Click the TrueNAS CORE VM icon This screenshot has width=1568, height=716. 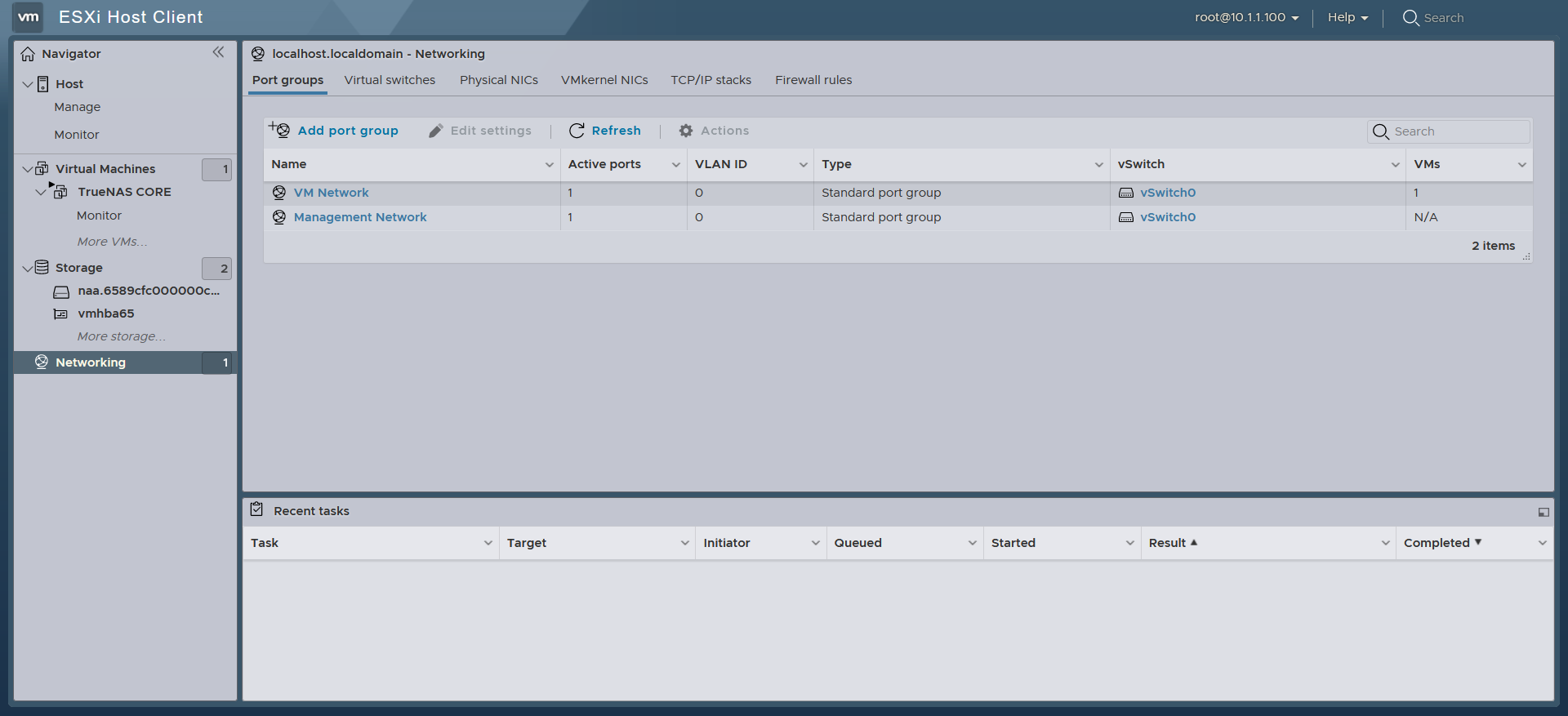coord(60,192)
